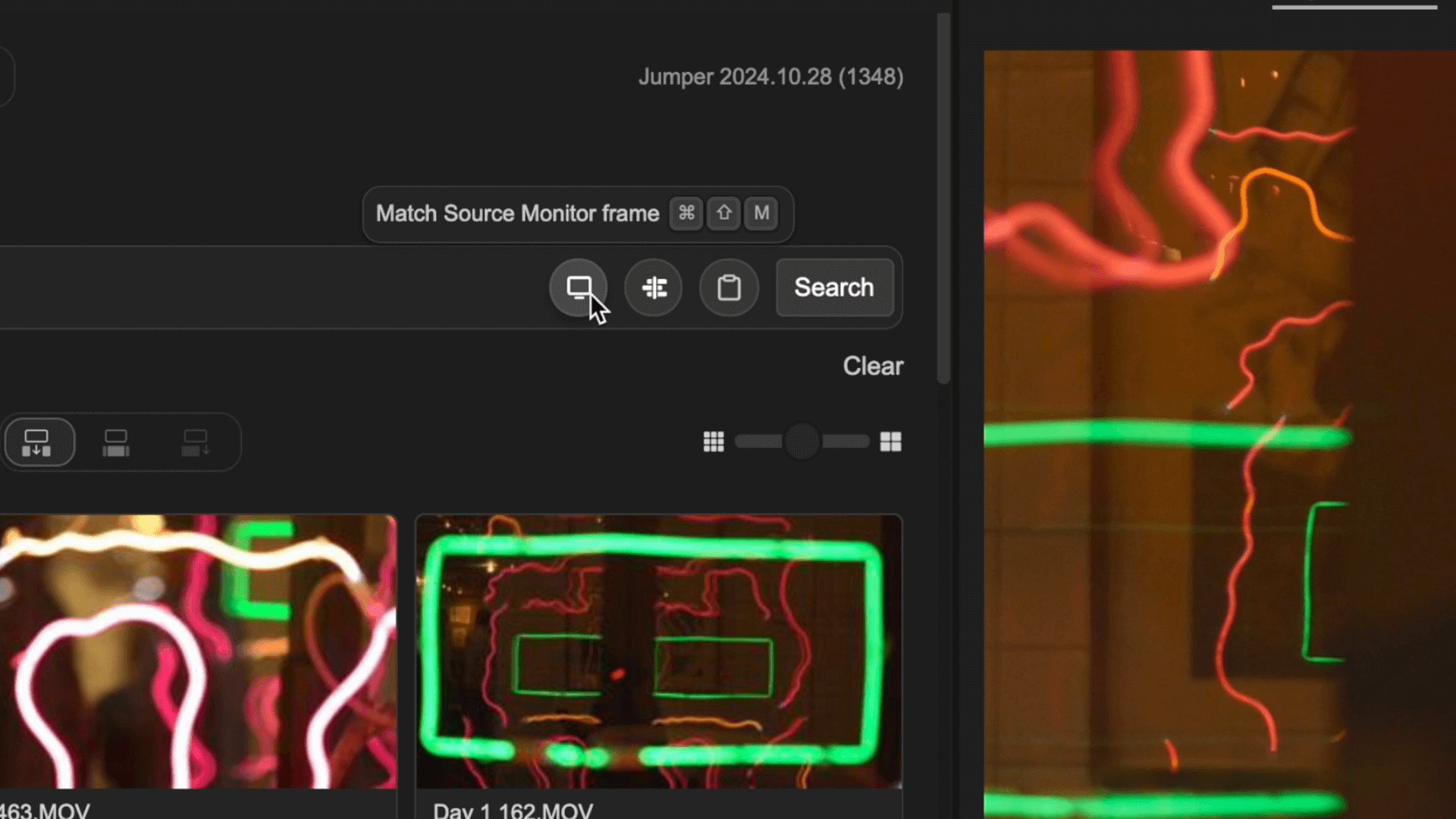The height and width of the screenshot is (819, 1456).
Task: Click the panel's vertical scrollbar
Action: (x=943, y=197)
